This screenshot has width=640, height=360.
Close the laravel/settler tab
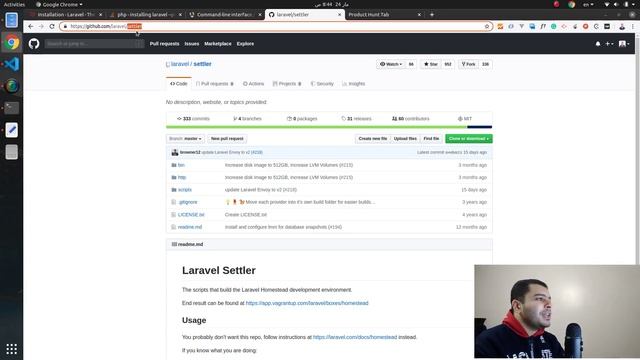point(339,14)
